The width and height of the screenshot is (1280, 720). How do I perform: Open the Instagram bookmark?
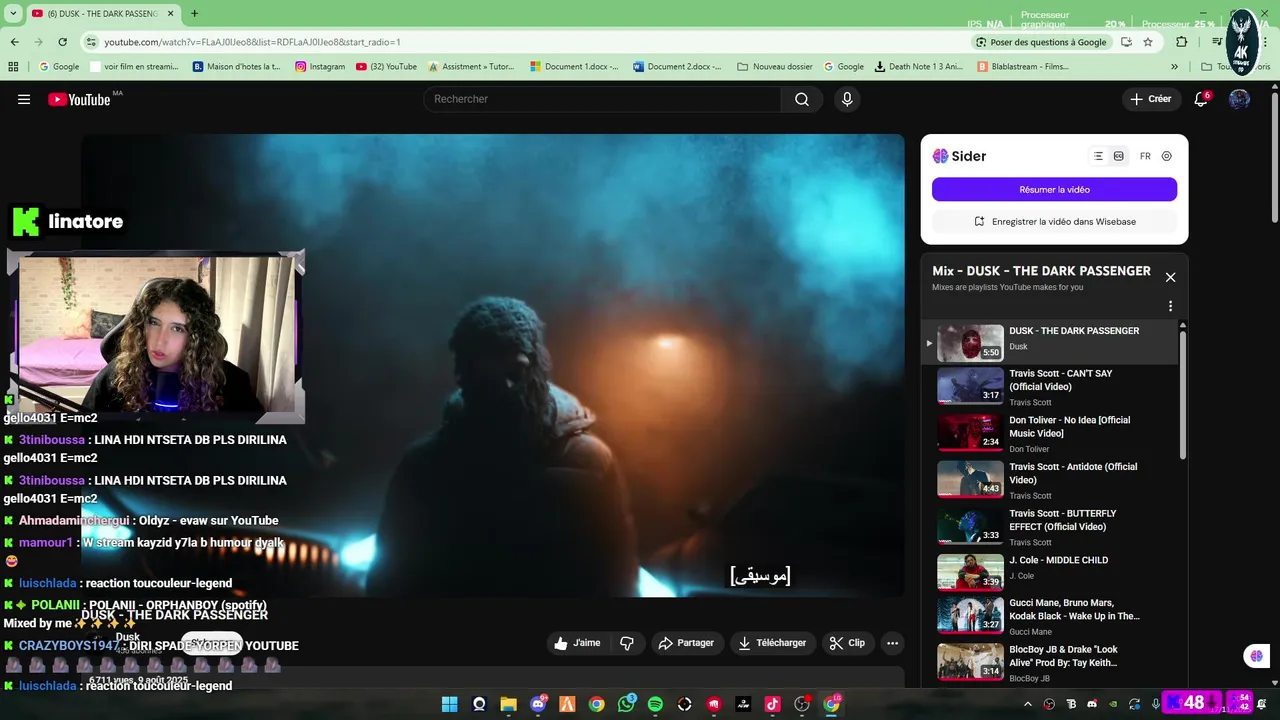(320, 67)
